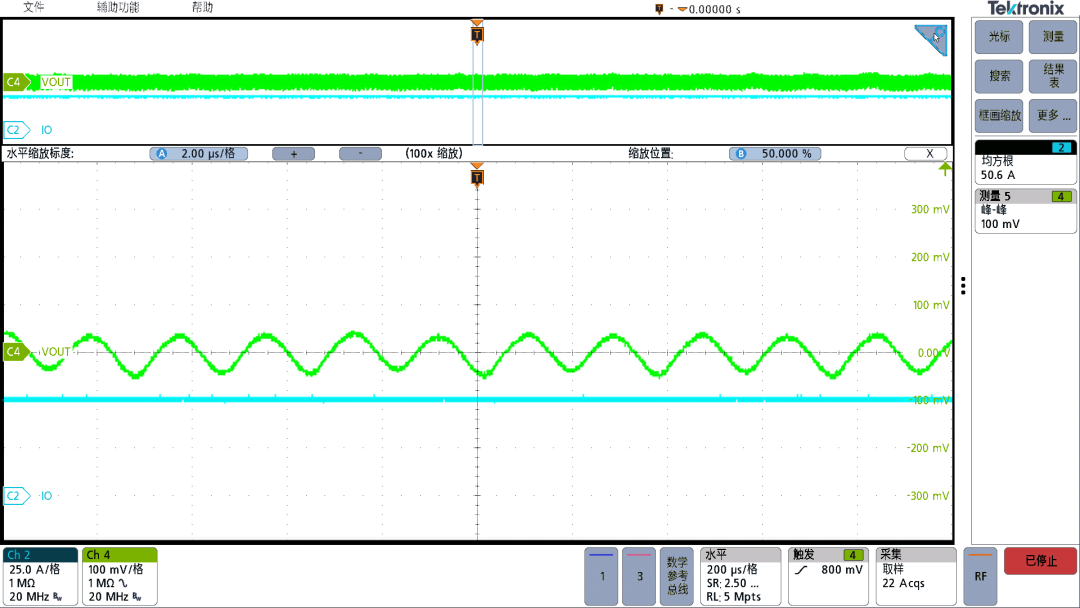
Task: Expand the 更多 more options list
Action: click(x=1052, y=115)
